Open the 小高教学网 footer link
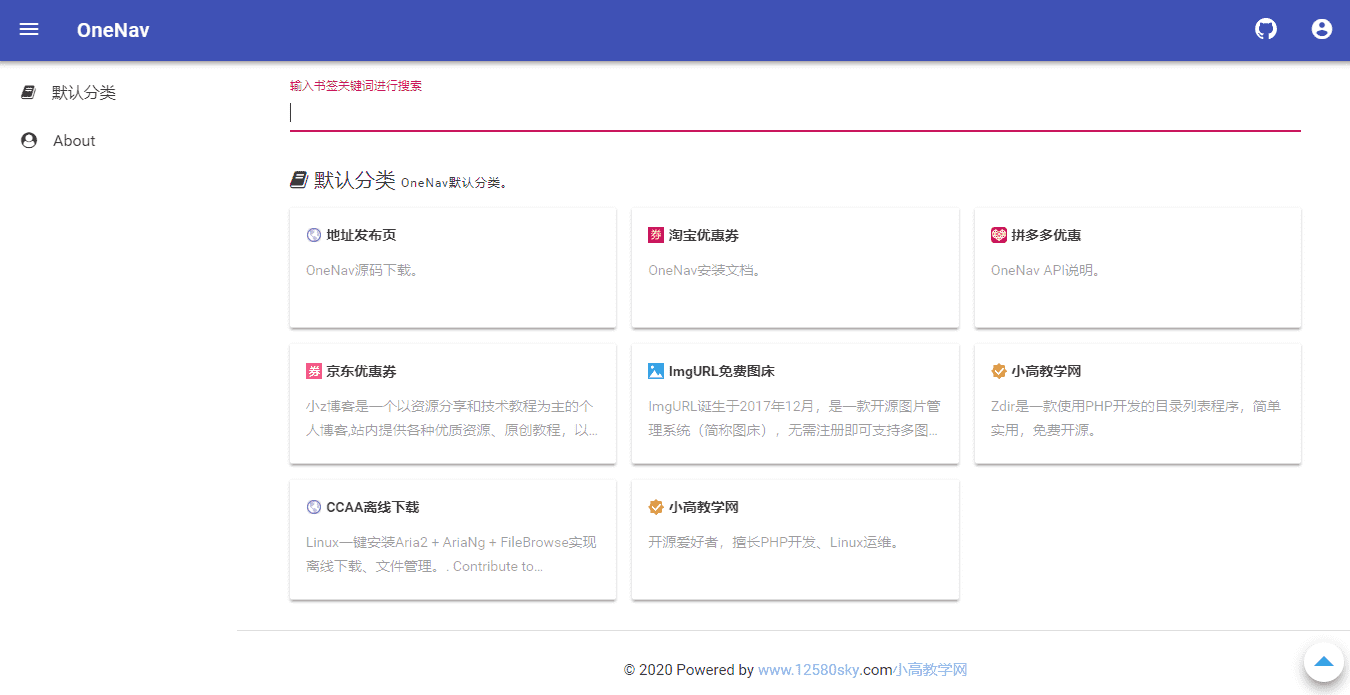 click(x=930, y=670)
